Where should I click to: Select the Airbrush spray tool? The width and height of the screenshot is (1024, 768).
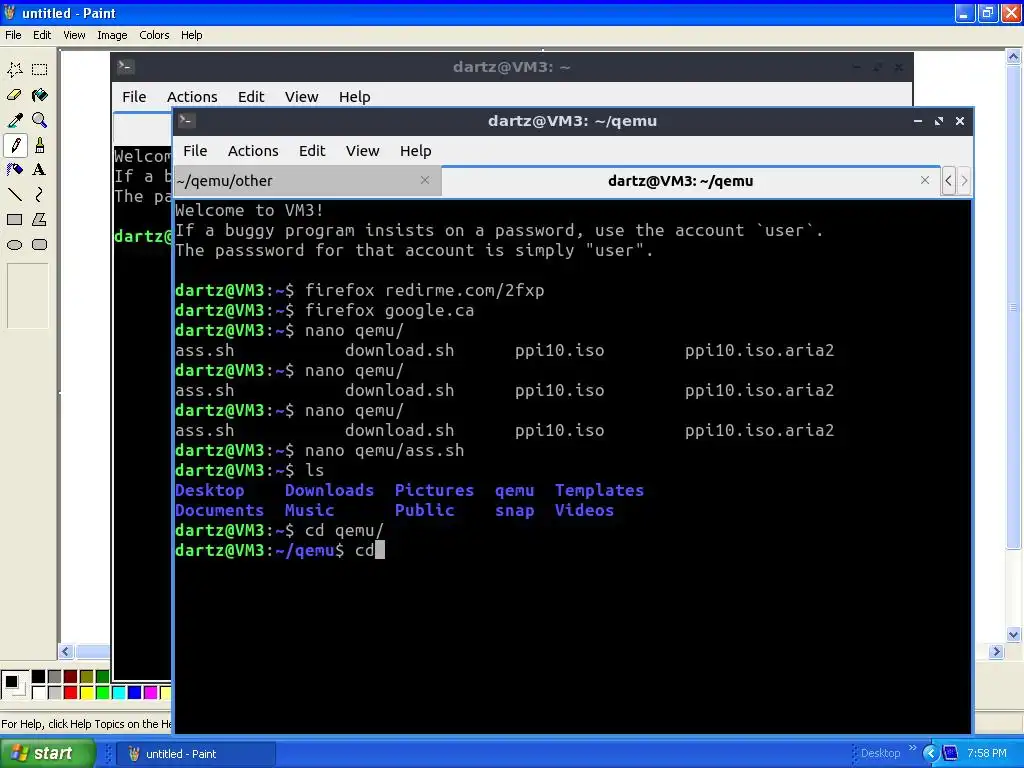15,170
